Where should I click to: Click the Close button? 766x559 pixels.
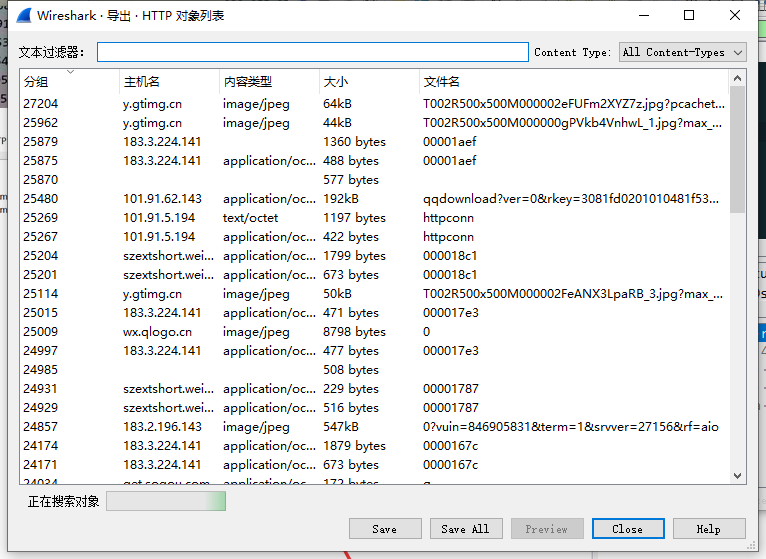point(628,529)
